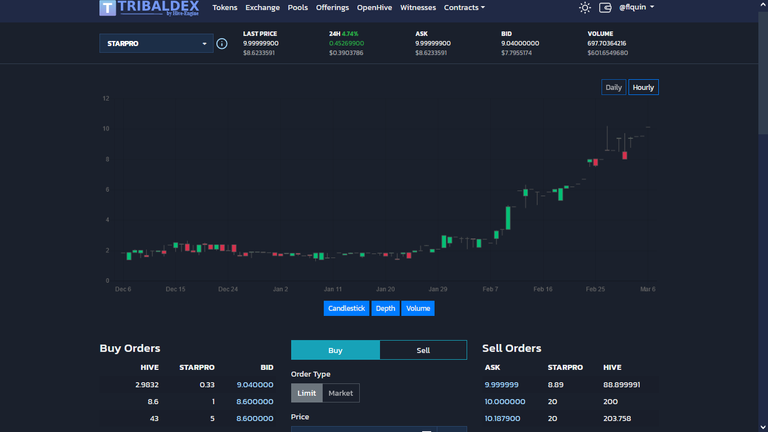The width and height of the screenshot is (768, 432).
Task: Switch chart to Hourly view
Action: (x=643, y=87)
